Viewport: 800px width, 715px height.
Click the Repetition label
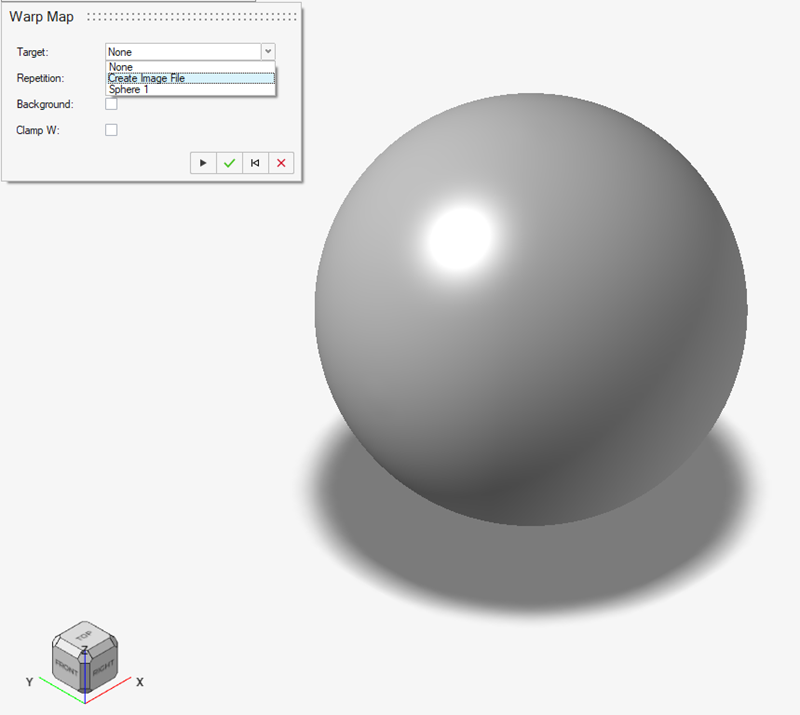tap(40, 78)
